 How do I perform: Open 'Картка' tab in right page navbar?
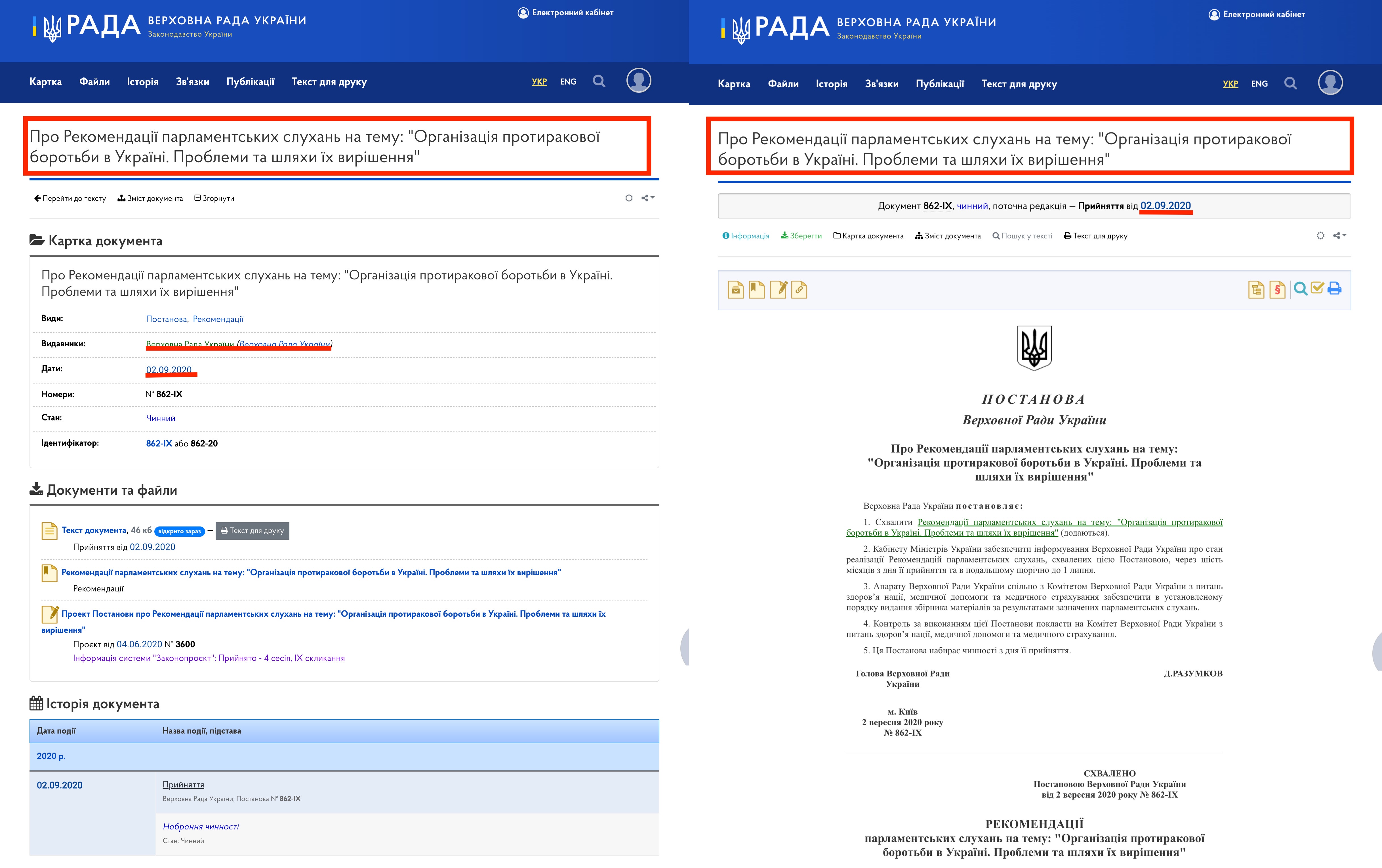pos(734,84)
